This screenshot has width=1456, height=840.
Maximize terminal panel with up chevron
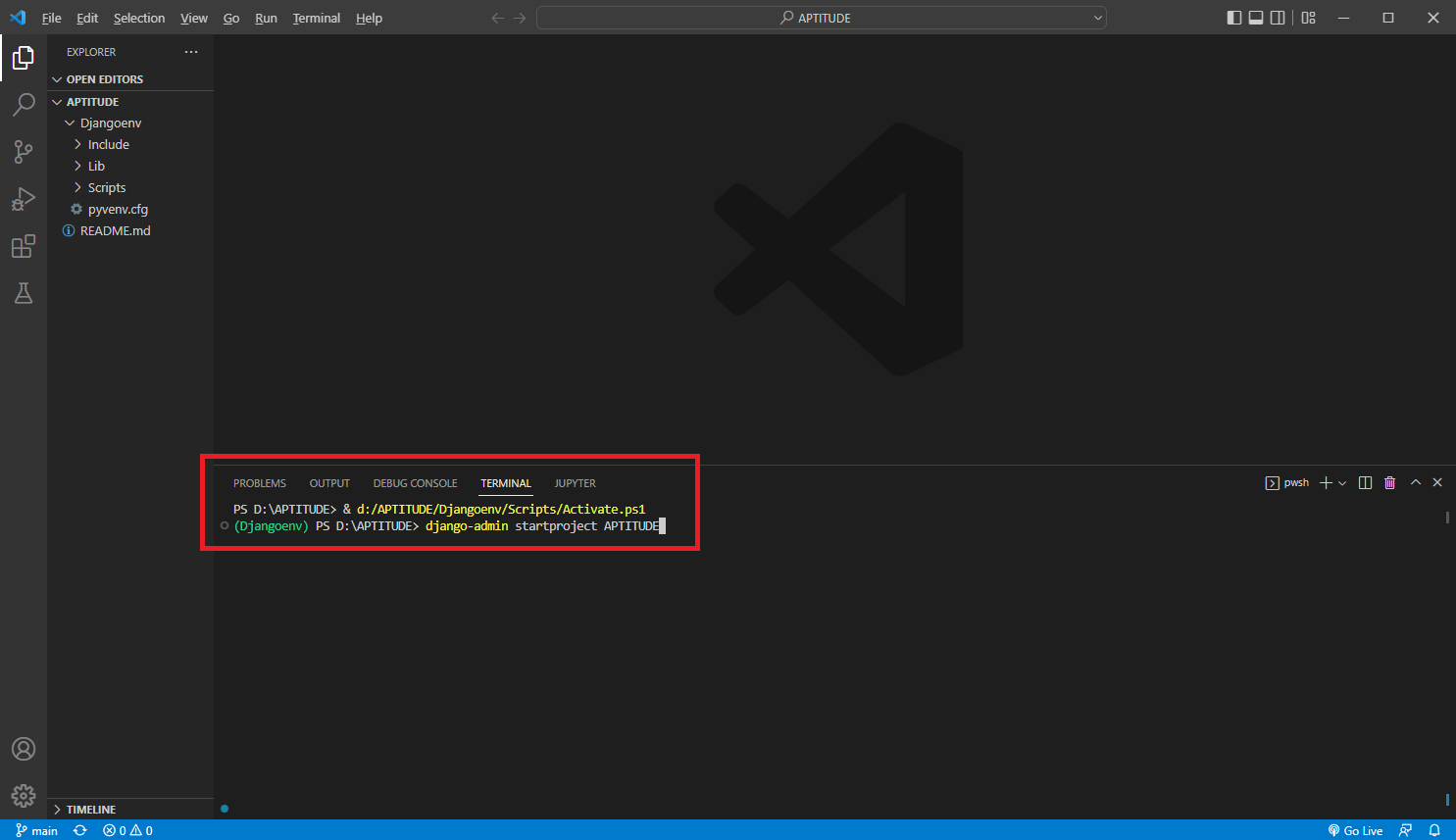click(1416, 482)
